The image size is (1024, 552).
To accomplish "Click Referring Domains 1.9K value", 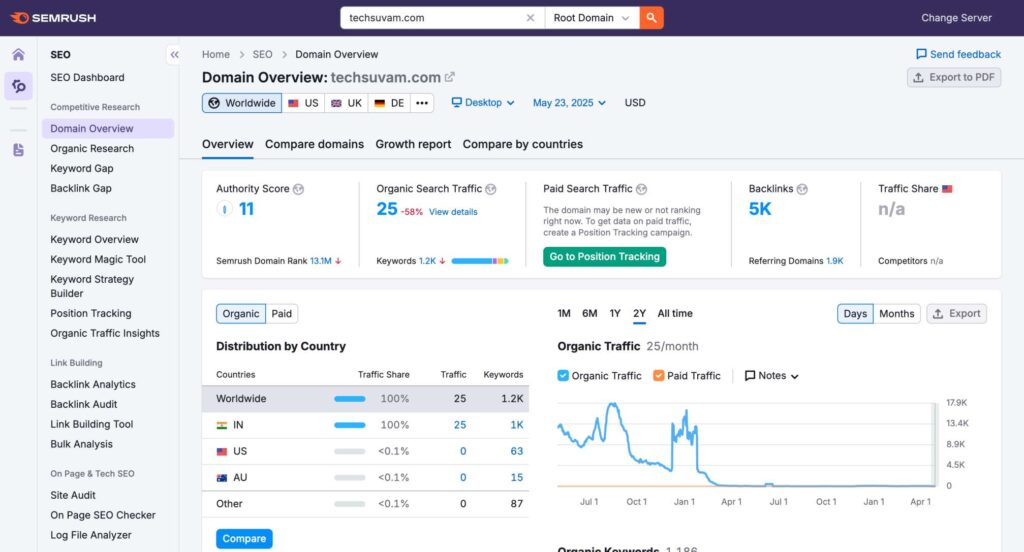I will [835, 261].
